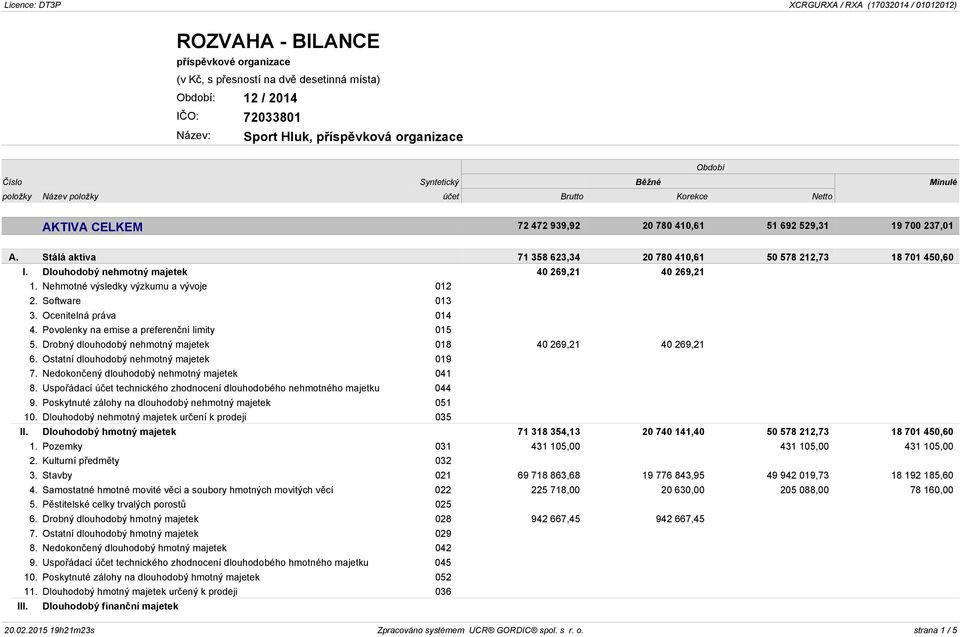960x637 pixels.
Task: Click 'Drobný dlouhodobý nehmotný majetek' row
Action: tap(126, 345)
